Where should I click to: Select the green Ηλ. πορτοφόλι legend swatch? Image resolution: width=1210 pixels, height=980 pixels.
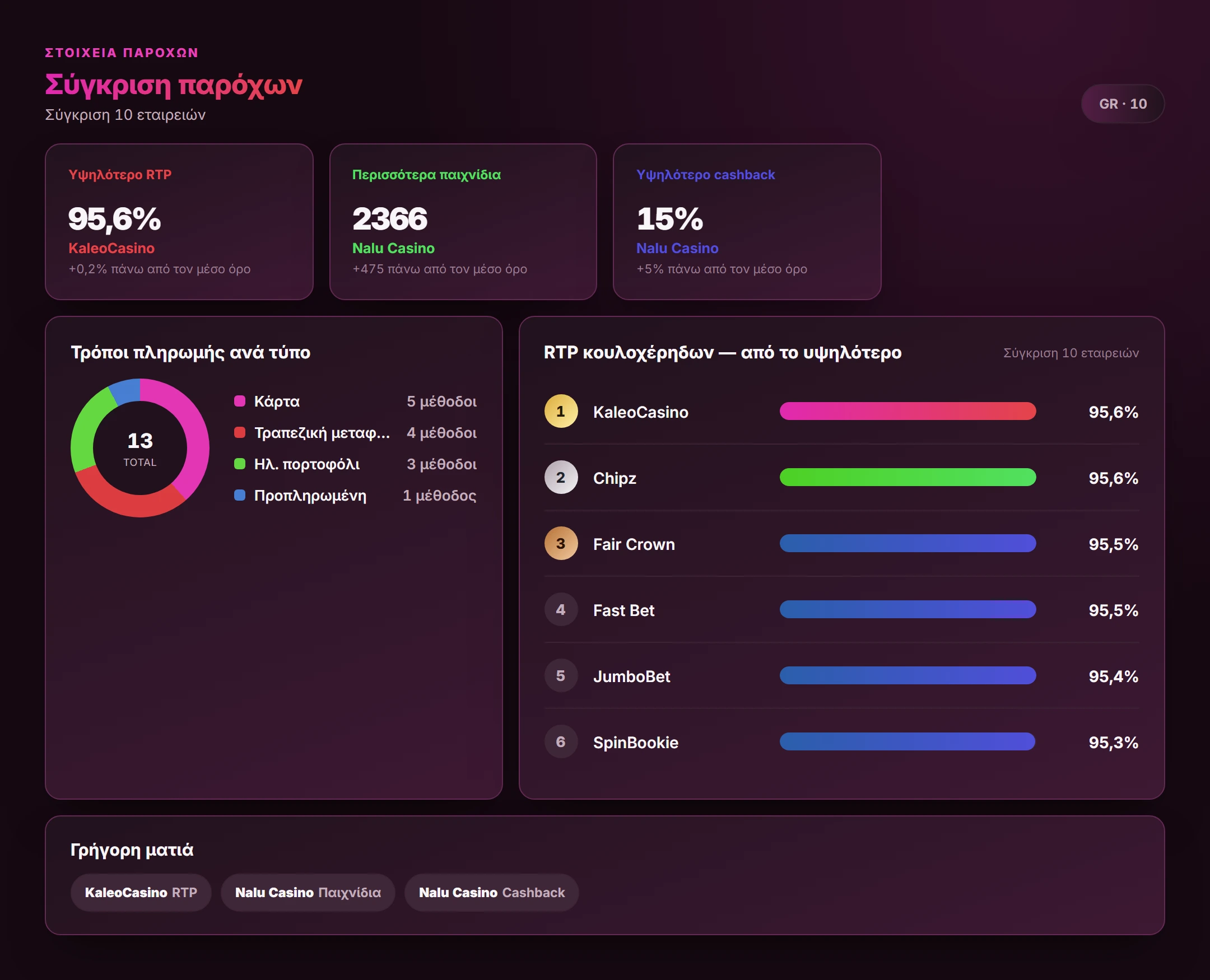239,464
